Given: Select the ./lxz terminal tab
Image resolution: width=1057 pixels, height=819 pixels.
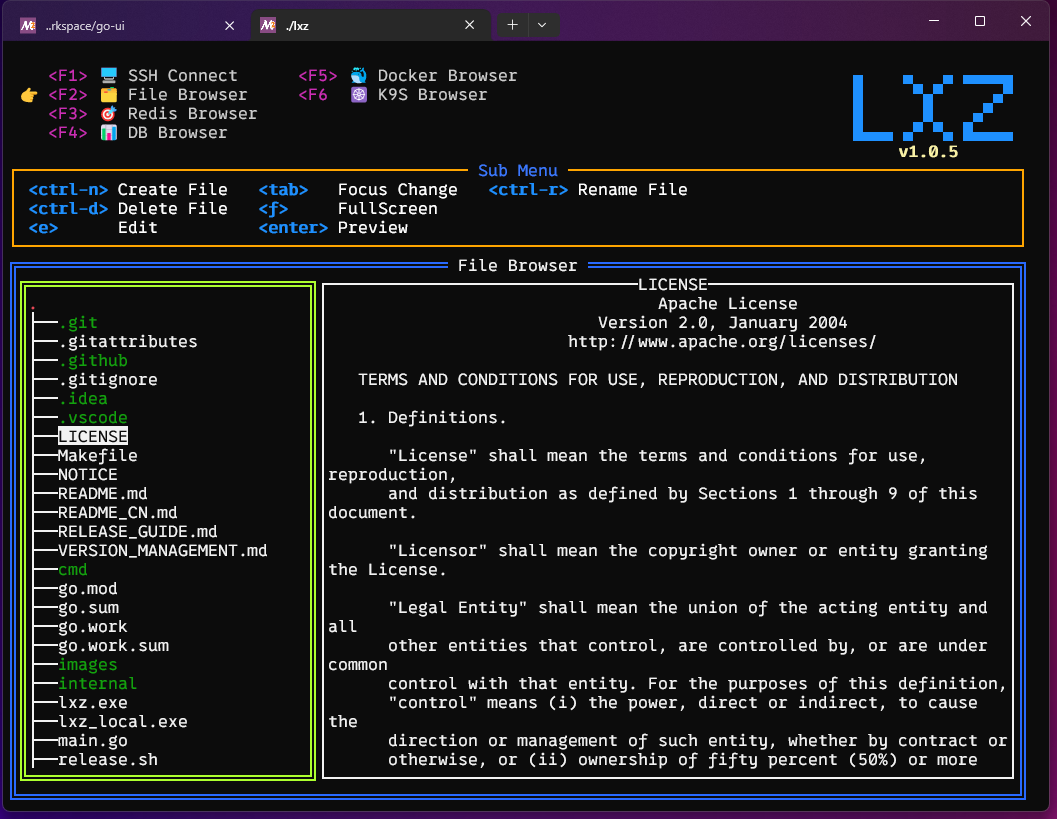Looking at the screenshot, I should click(x=369, y=26).
